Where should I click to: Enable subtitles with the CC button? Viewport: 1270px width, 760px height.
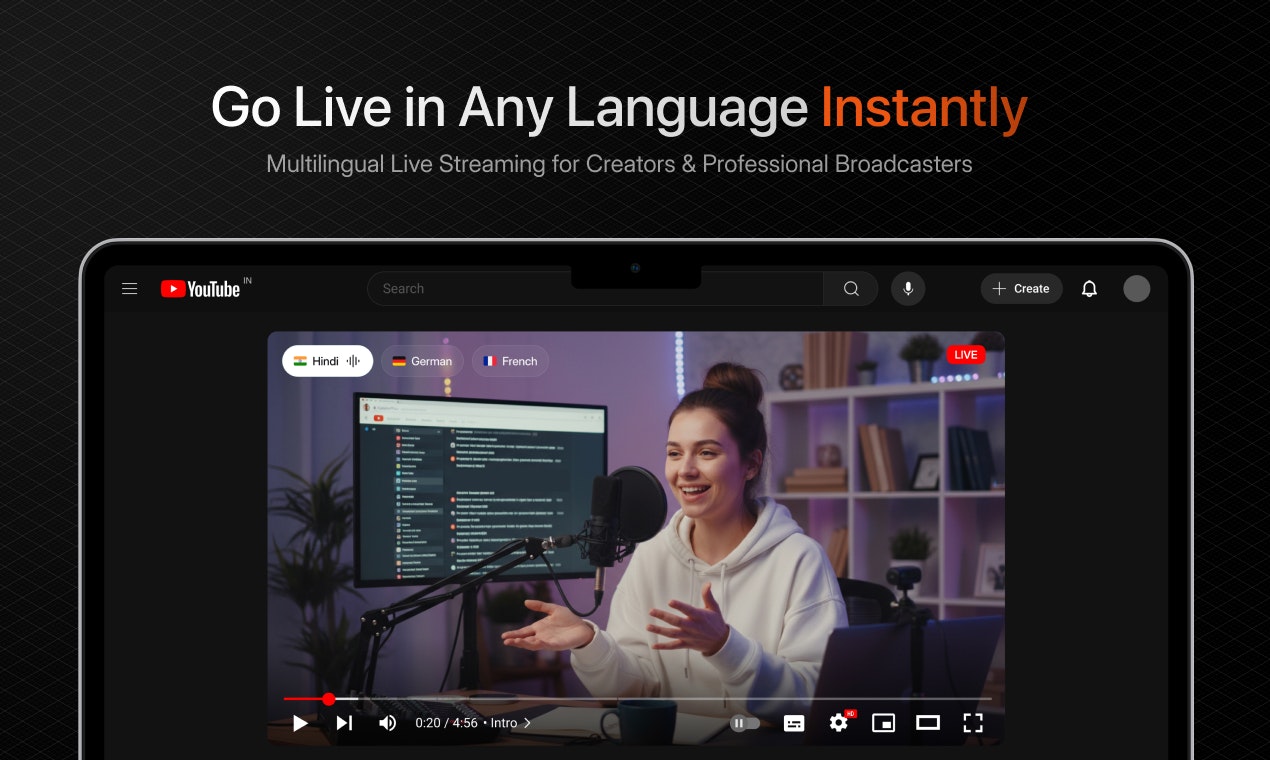tap(793, 722)
